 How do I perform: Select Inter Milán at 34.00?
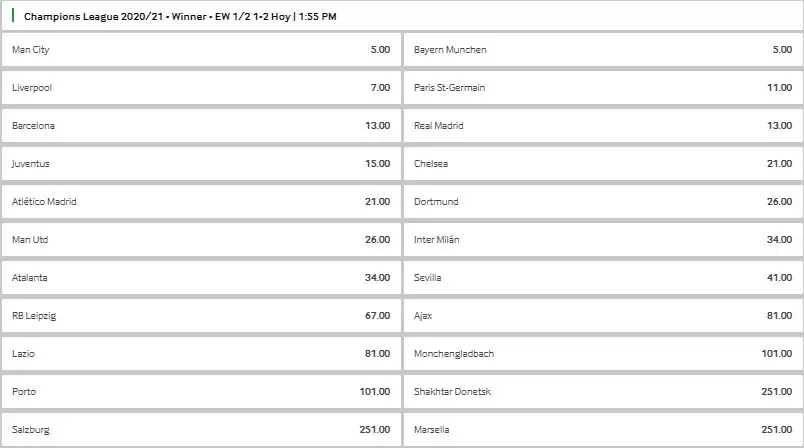602,239
